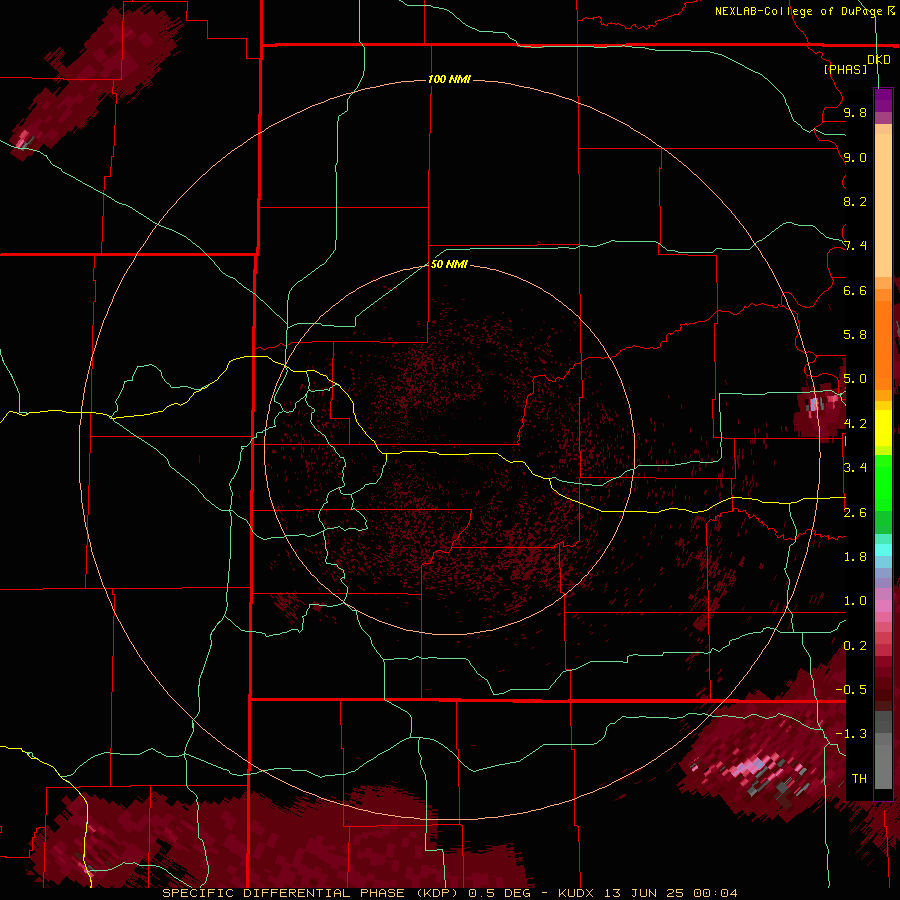Select the [PHAS] units label
900x900 pixels.
pos(845,70)
